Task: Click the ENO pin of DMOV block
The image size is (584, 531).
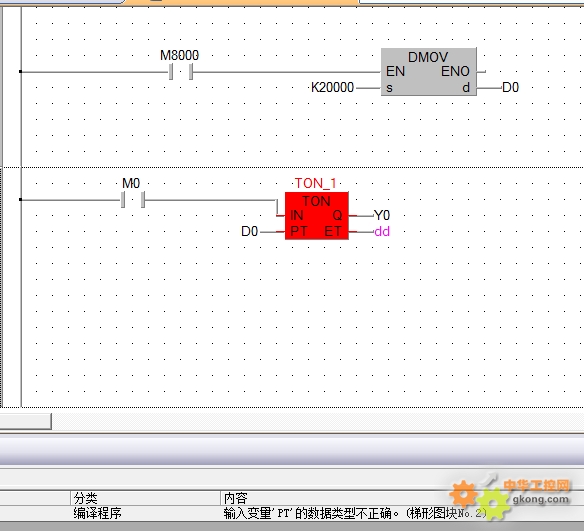Action: point(455,71)
